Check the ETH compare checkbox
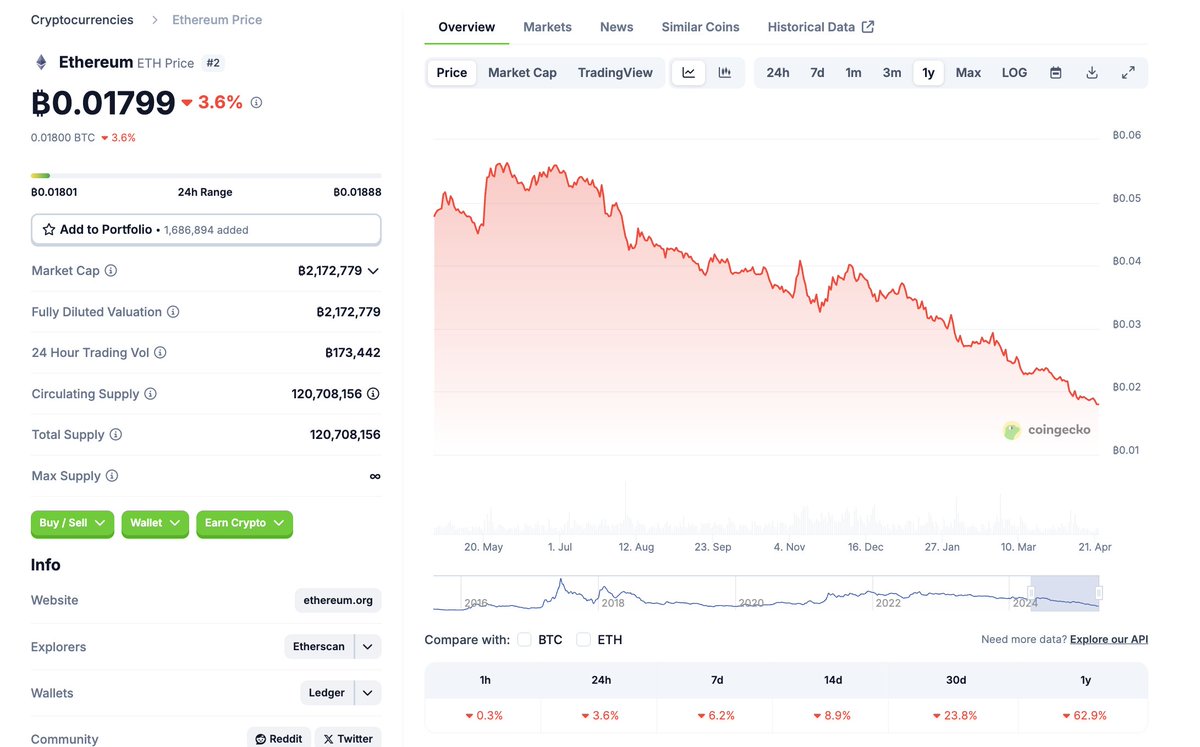 point(583,640)
